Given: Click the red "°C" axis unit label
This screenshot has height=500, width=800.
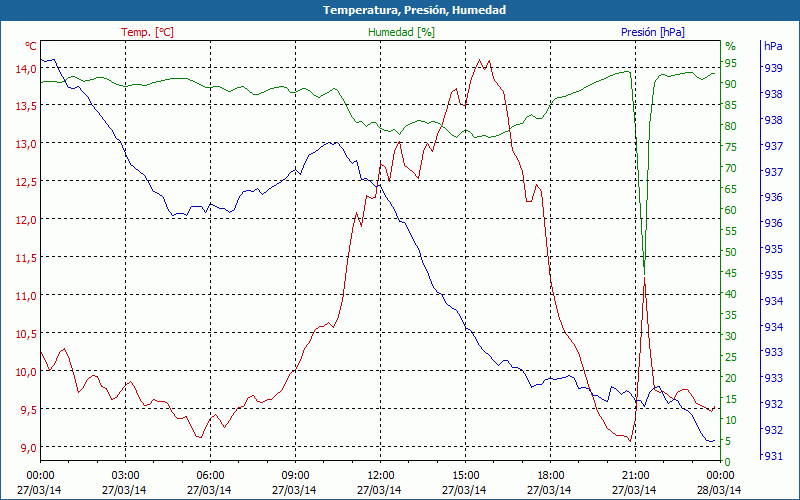Looking at the screenshot, I should click(x=31, y=46).
